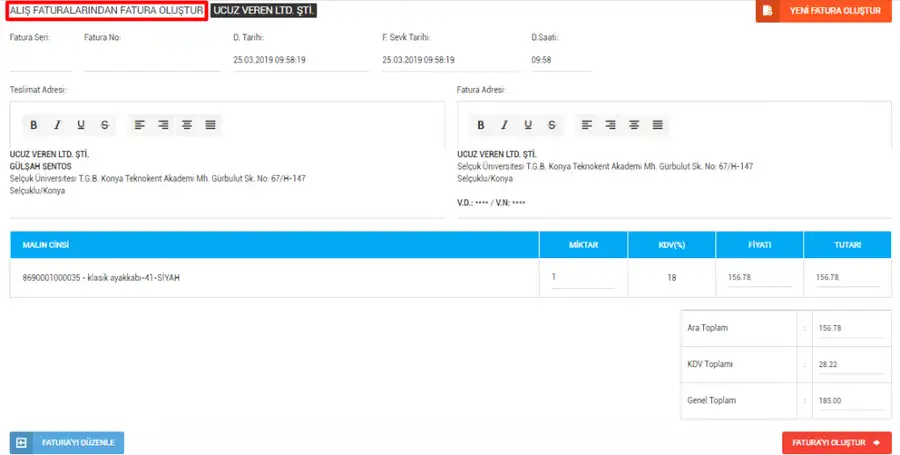
Task: Align left in Teslimat Adresi editor
Action: click(139, 125)
